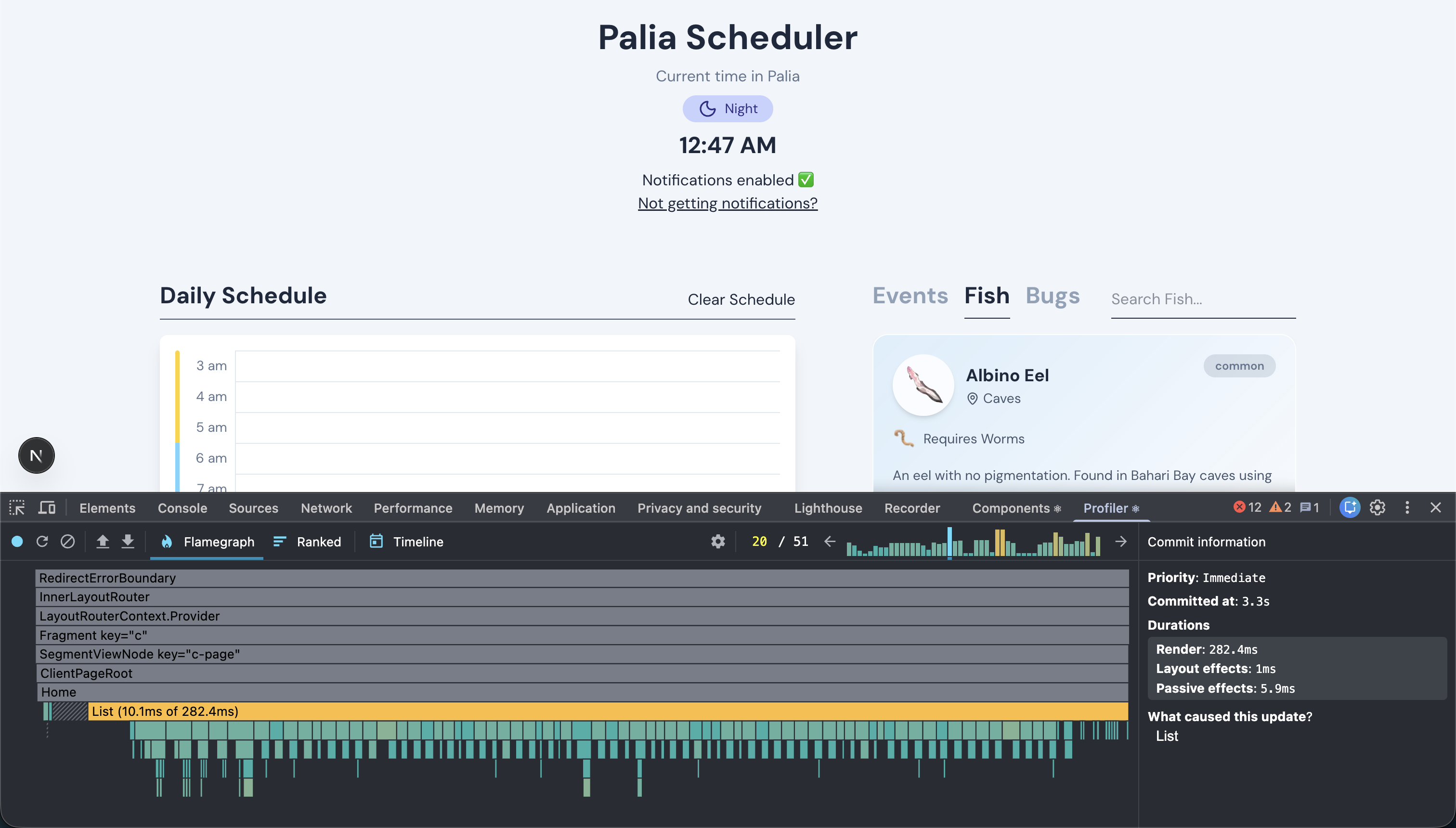Open the 'Not getting notifications?' link
Screen dimensions: 1456x828
point(728,203)
